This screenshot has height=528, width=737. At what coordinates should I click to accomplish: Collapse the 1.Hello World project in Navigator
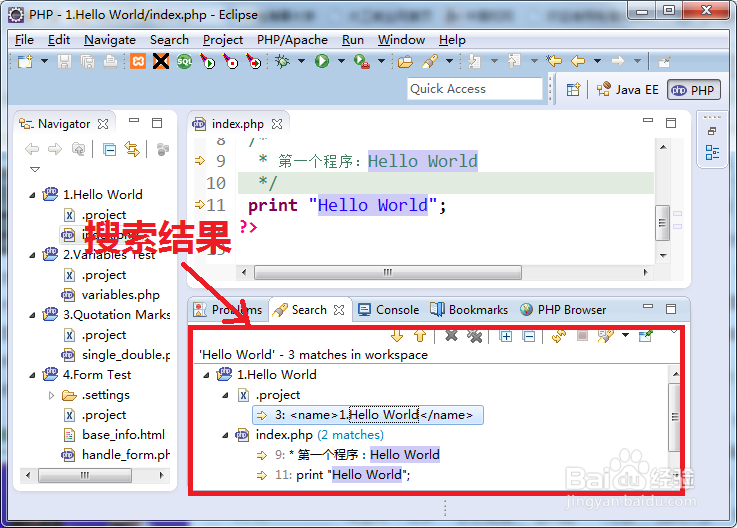(32, 195)
